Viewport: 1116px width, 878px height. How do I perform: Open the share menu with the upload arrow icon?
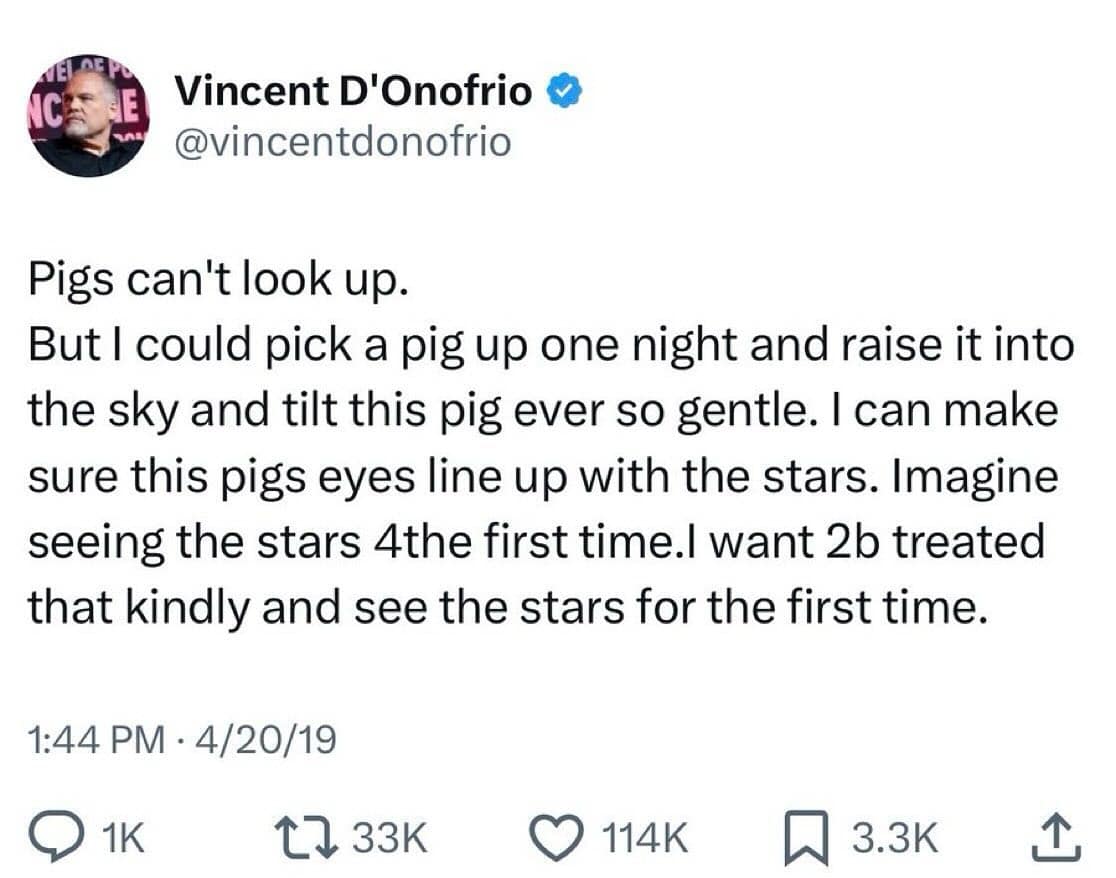click(1060, 837)
